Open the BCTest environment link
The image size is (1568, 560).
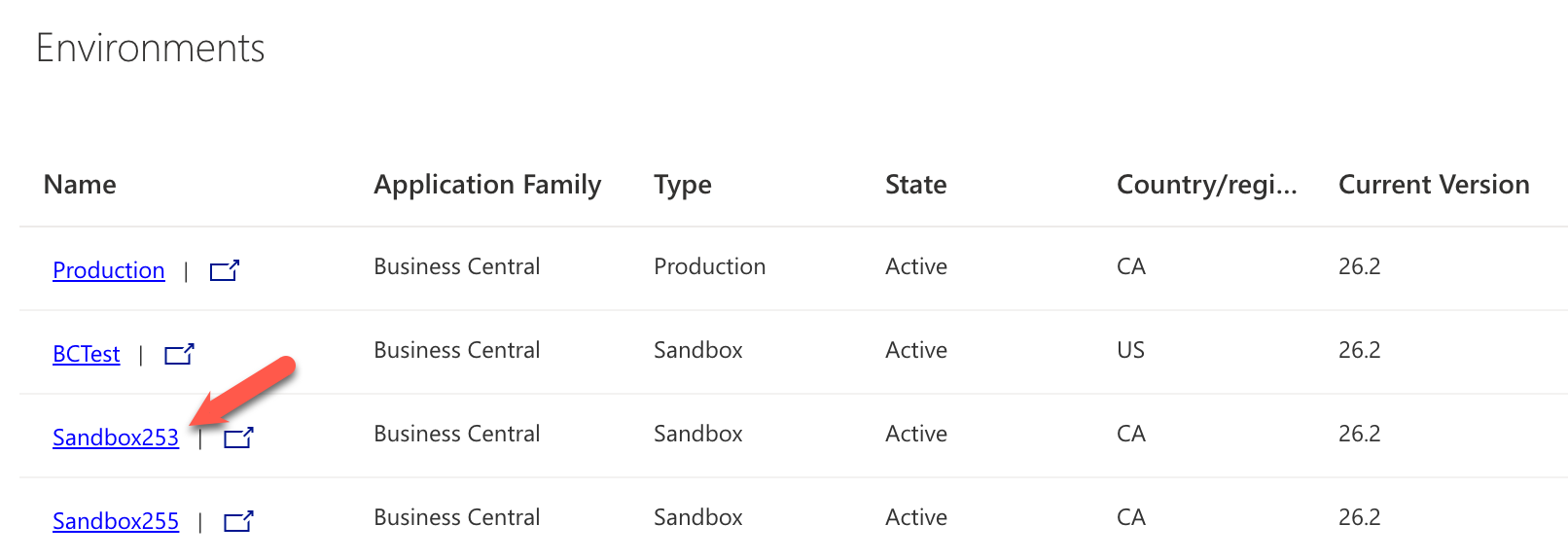click(87, 354)
